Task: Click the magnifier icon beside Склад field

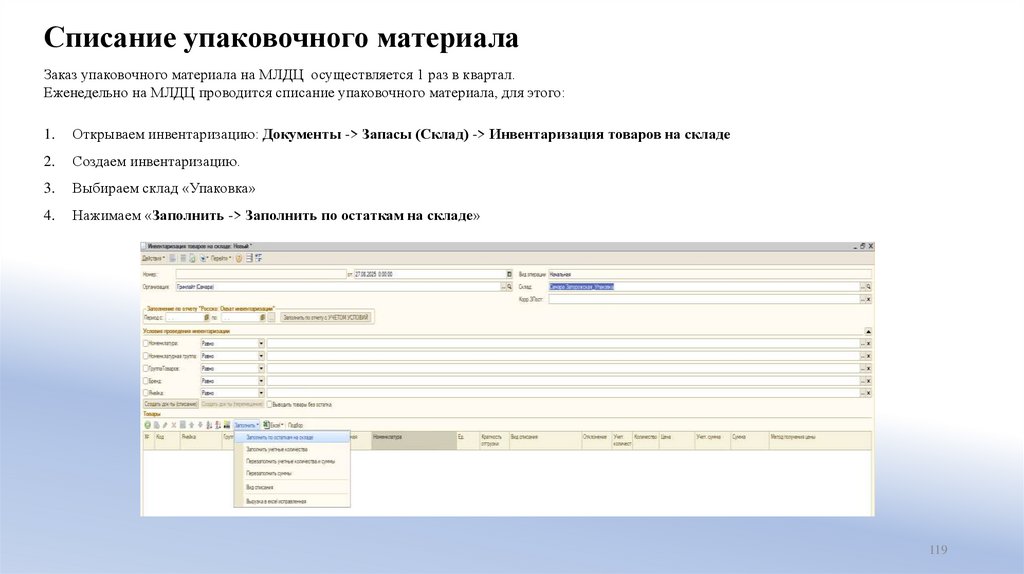Action: 869,287
